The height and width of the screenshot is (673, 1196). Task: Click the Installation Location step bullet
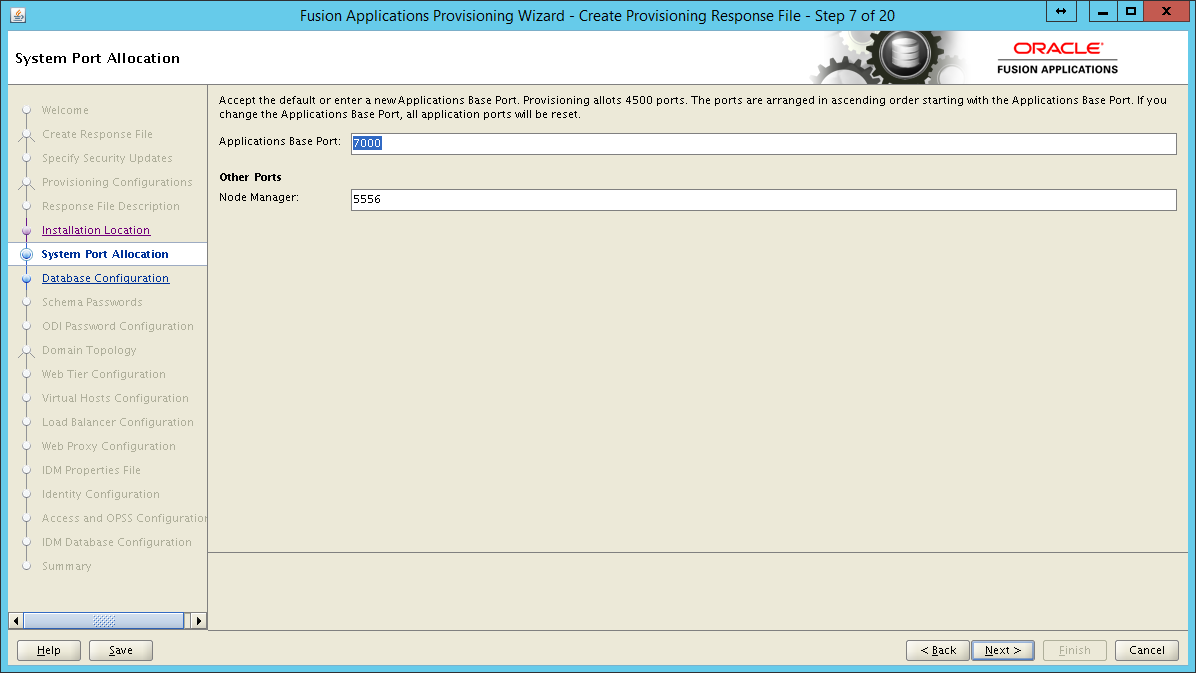27,230
